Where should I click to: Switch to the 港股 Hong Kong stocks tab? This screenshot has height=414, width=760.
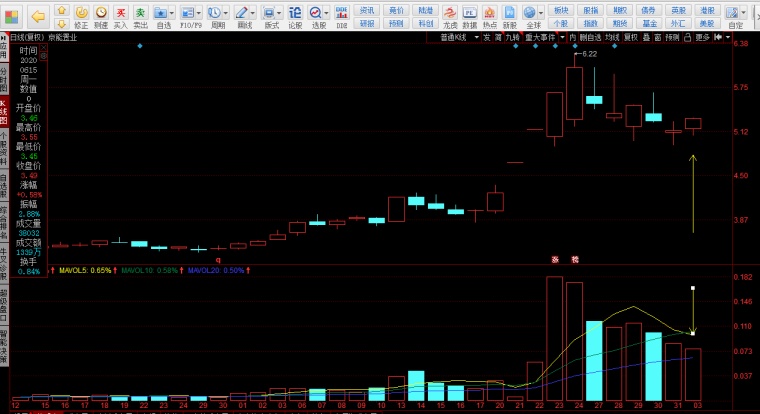tap(708, 10)
